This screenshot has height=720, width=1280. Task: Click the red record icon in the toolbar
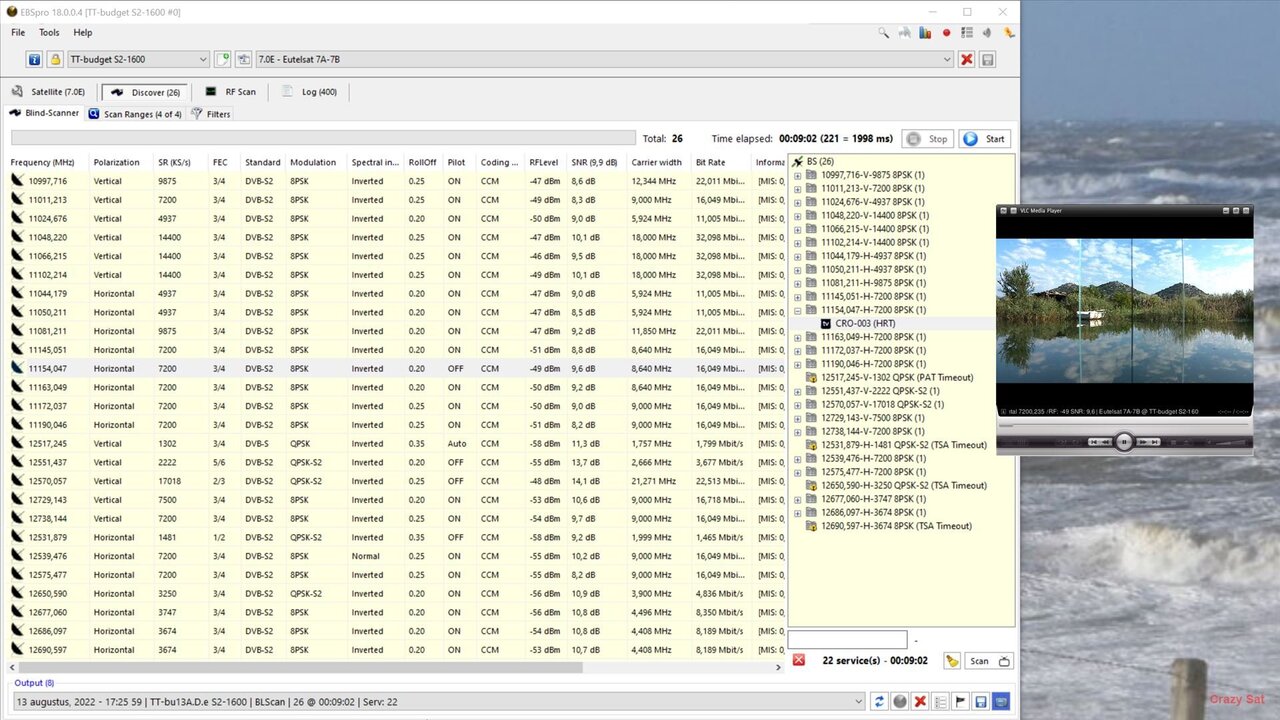click(x=945, y=32)
